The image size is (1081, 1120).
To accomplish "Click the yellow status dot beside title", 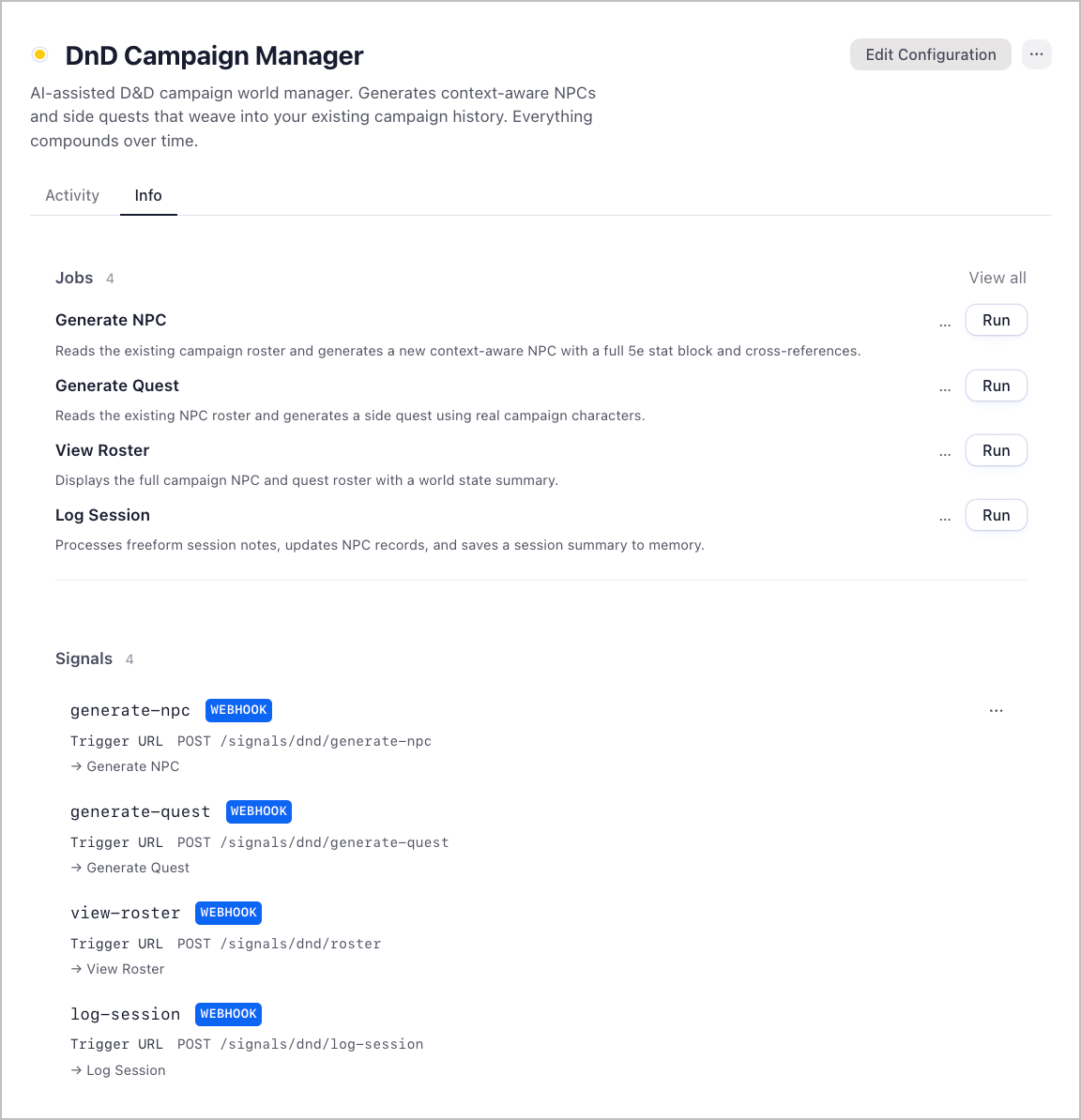I will (40, 54).
